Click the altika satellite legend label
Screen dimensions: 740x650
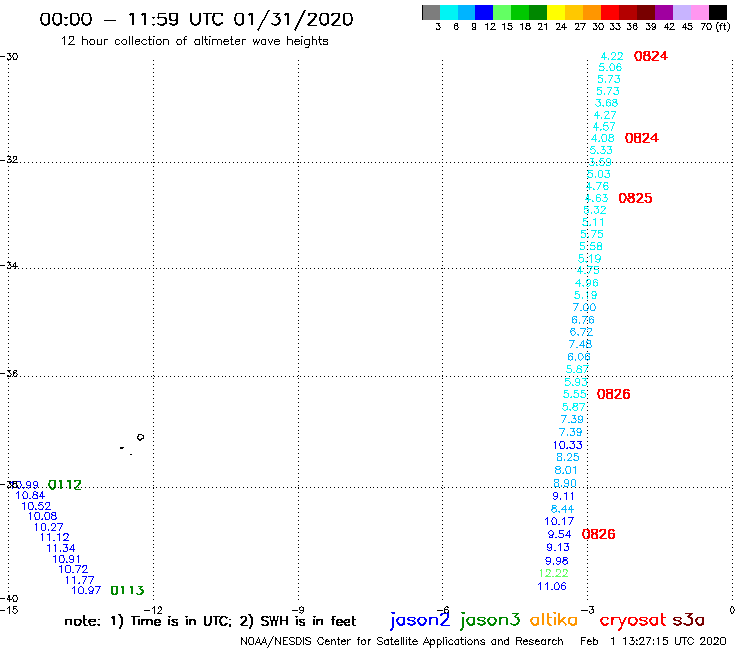coord(554,620)
